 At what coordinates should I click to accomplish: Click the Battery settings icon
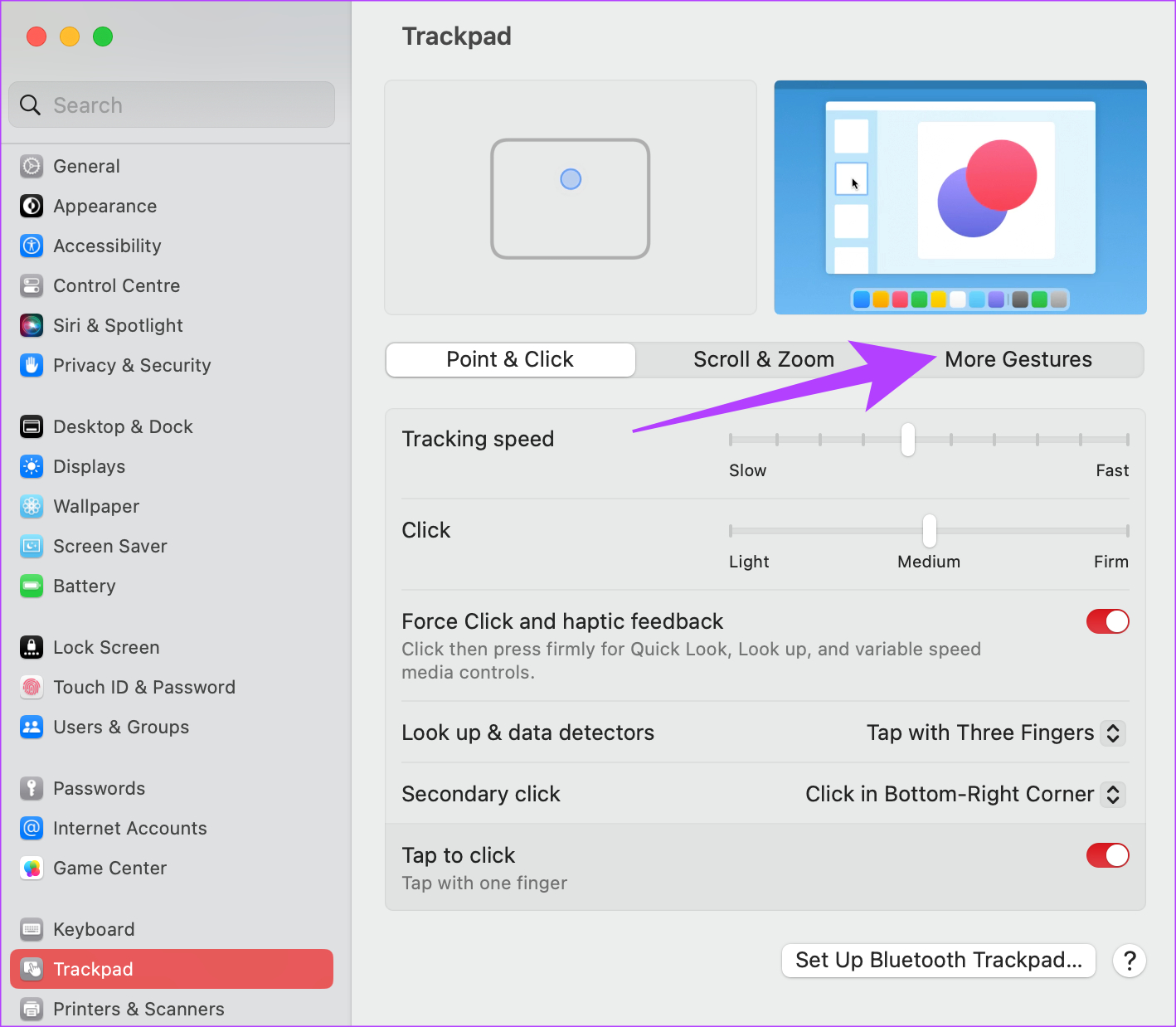point(84,586)
